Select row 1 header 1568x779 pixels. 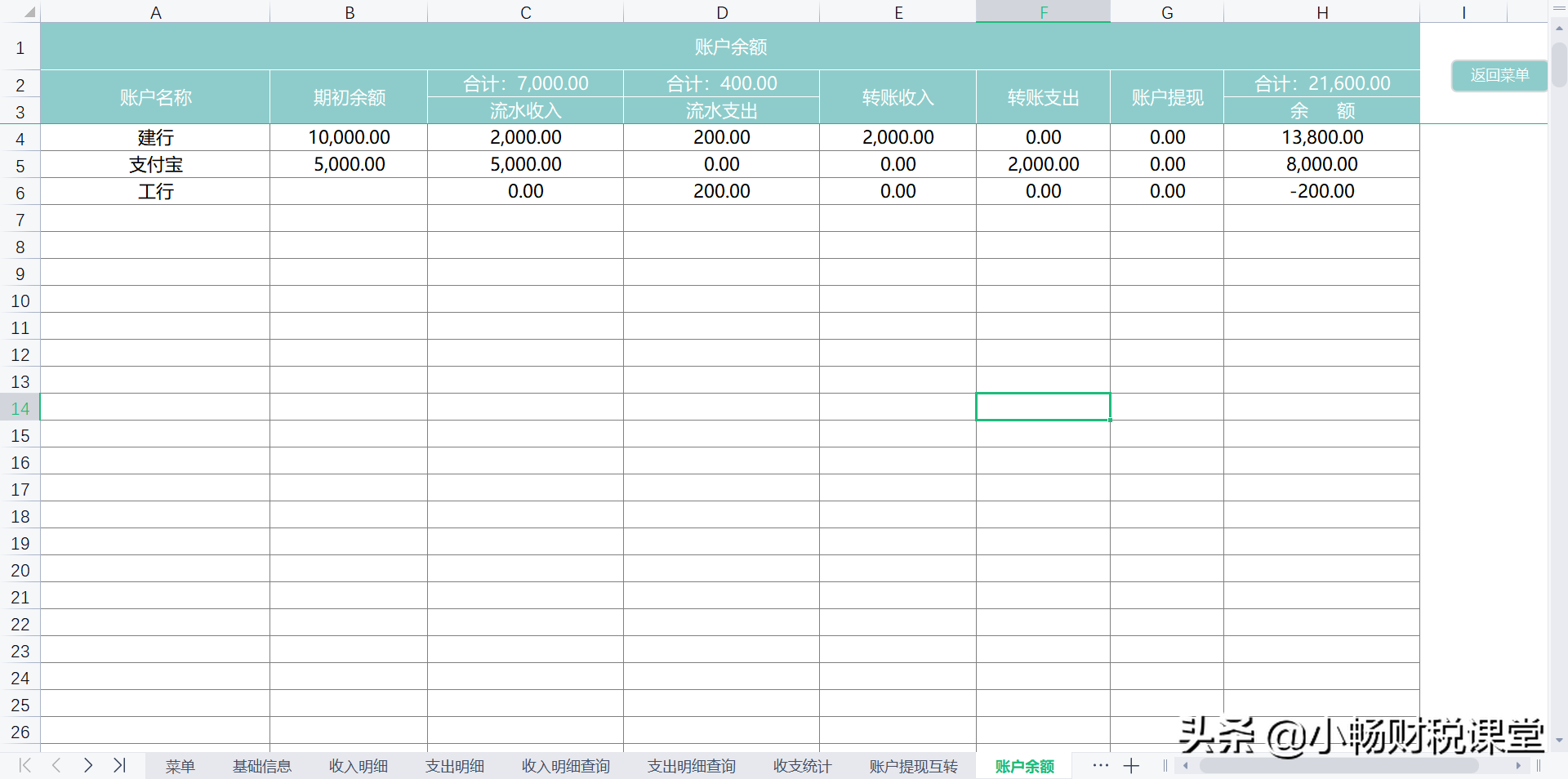(x=20, y=47)
